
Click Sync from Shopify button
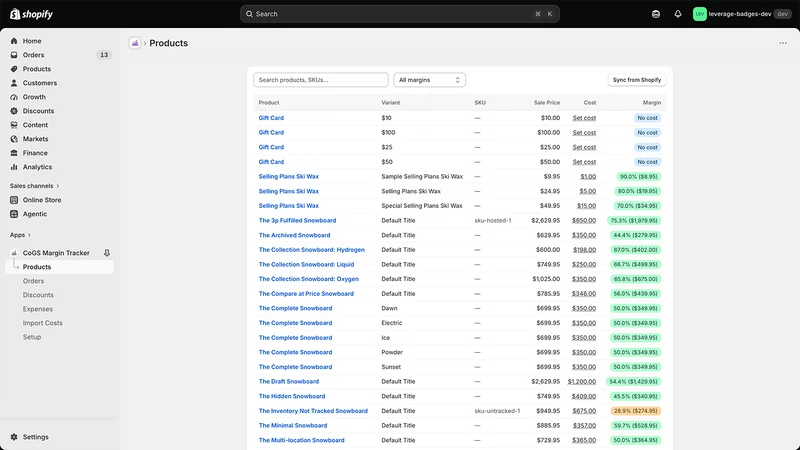click(x=636, y=80)
